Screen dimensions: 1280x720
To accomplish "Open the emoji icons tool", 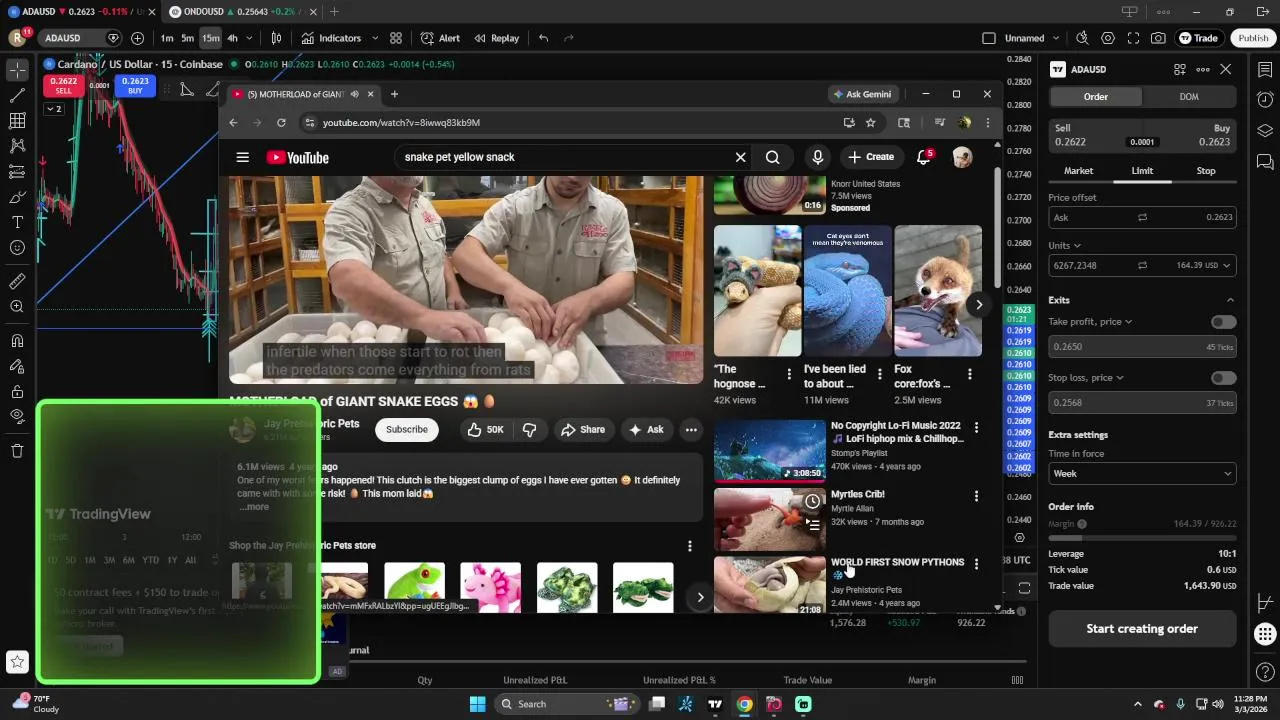I will (17, 247).
